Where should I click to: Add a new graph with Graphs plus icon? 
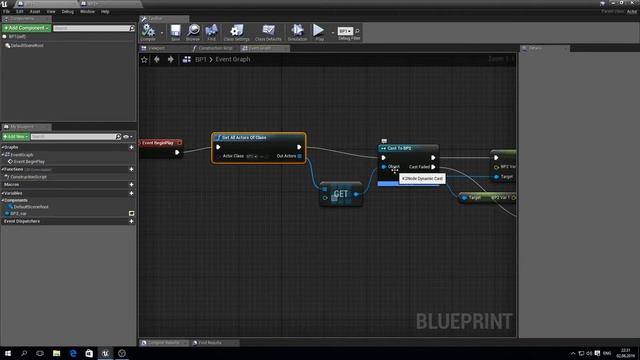tap(131, 147)
